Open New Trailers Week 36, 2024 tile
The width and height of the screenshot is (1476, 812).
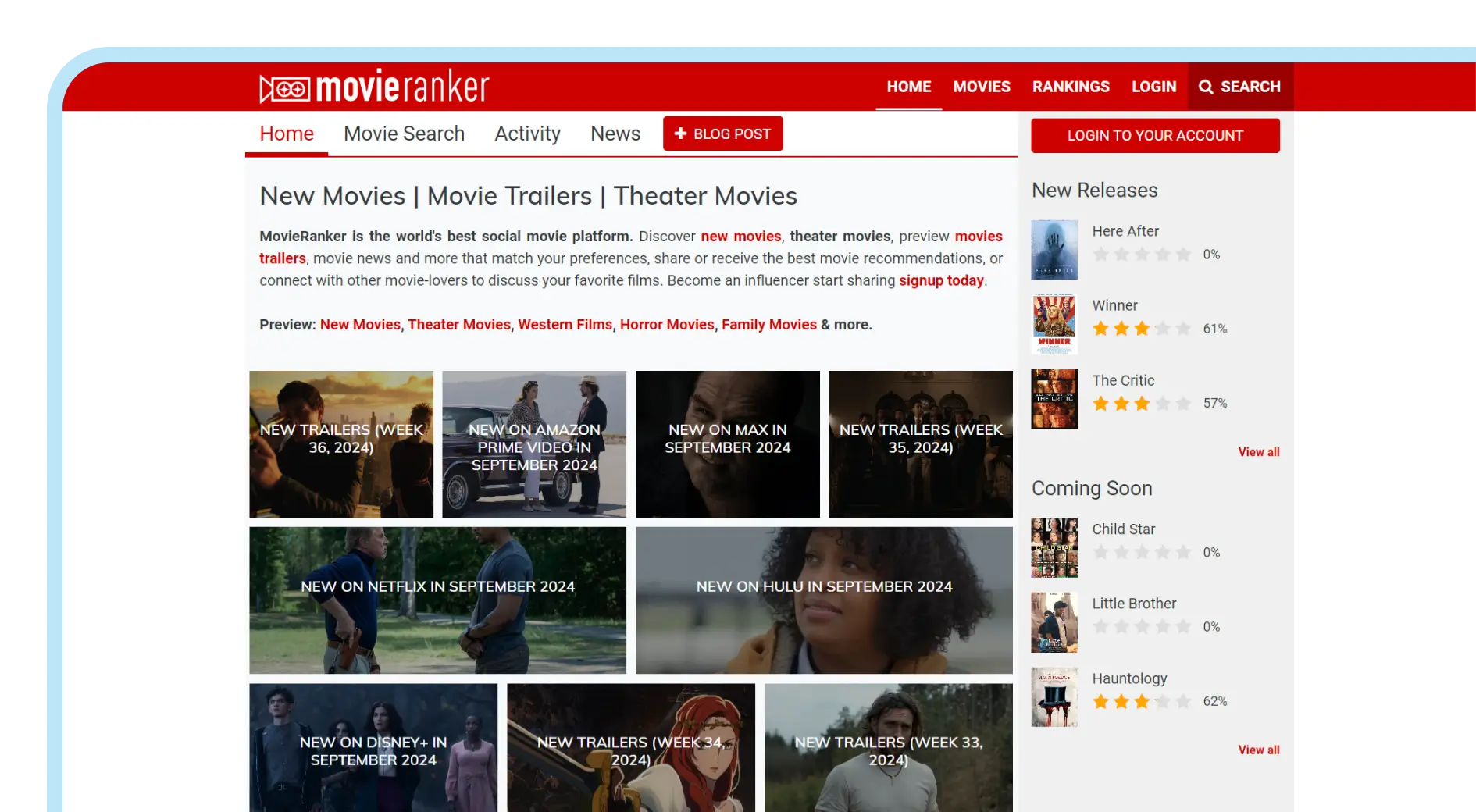coord(341,444)
